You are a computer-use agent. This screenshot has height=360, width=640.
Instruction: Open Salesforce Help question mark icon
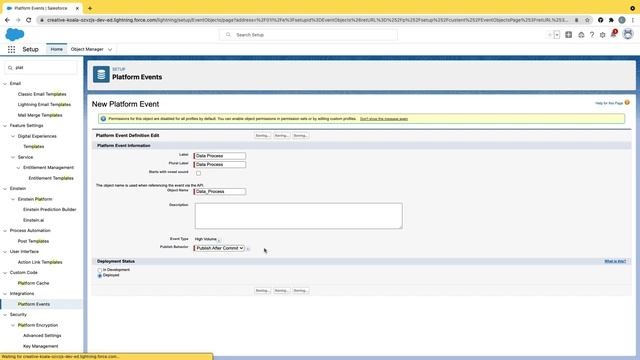(x=592, y=35)
